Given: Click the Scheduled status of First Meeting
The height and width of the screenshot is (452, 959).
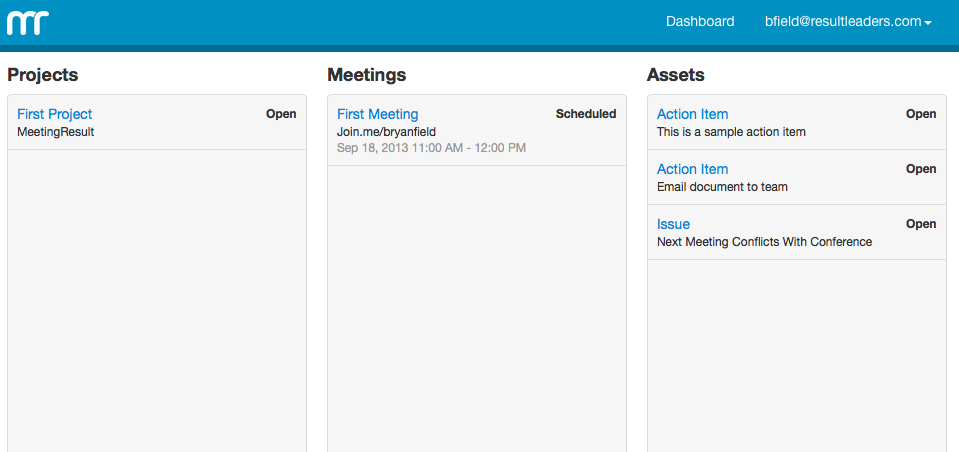Looking at the screenshot, I should 586,114.
